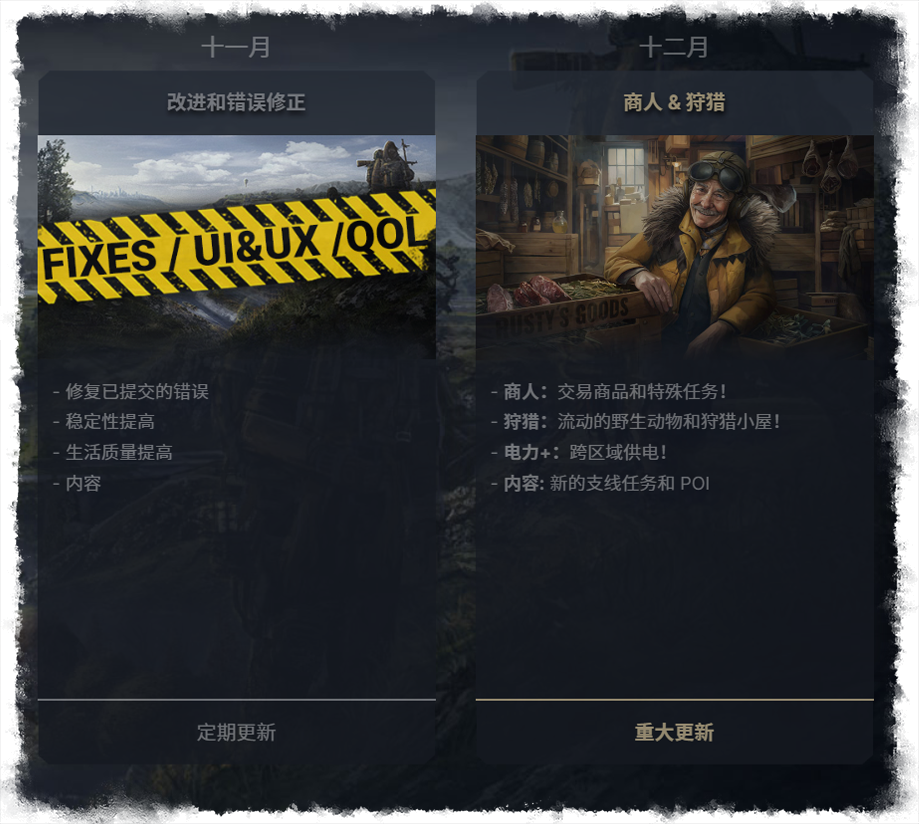Screen dimensions: 919x824
Task: Click the 稳定性提高 list item
Action: coord(104,421)
